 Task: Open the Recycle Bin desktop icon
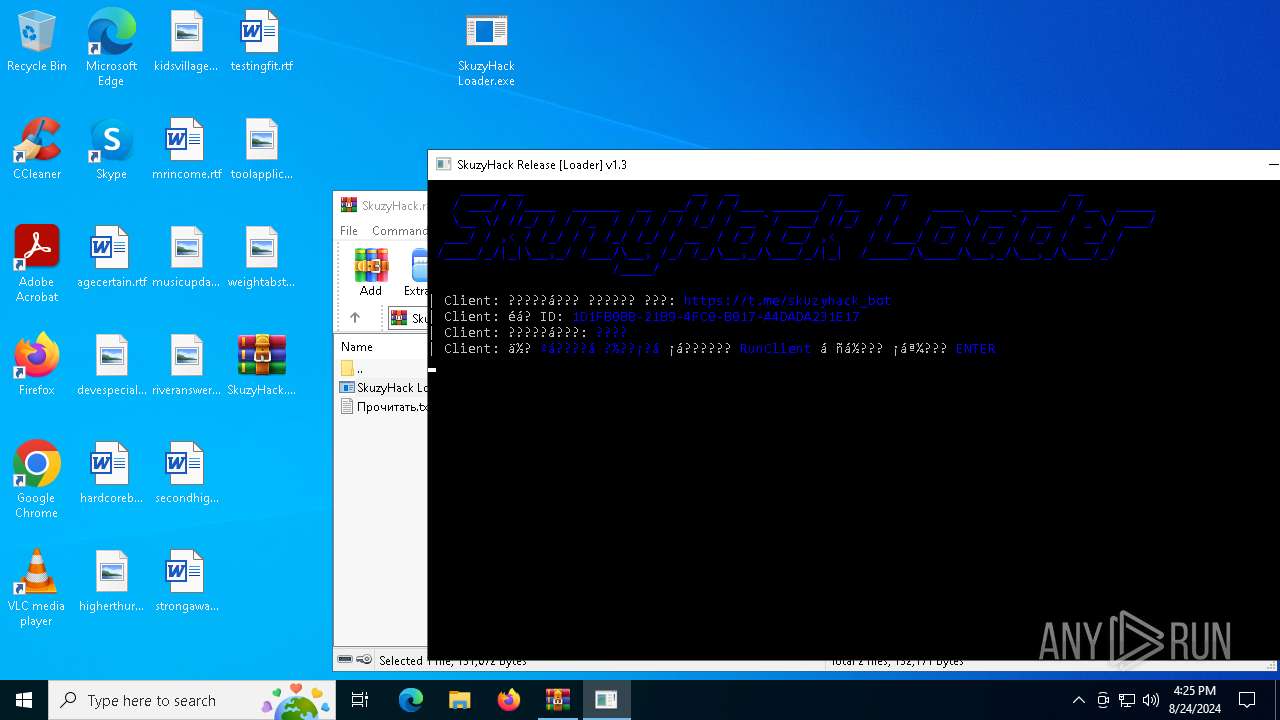click(x=37, y=42)
